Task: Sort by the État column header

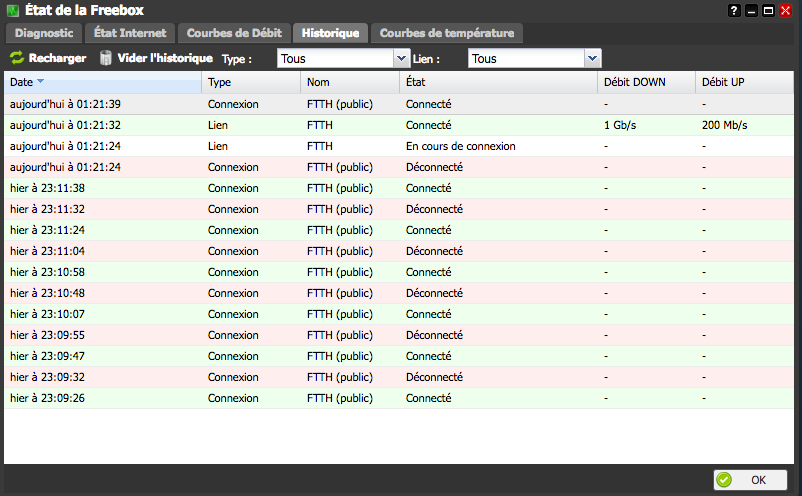Action: pos(498,82)
